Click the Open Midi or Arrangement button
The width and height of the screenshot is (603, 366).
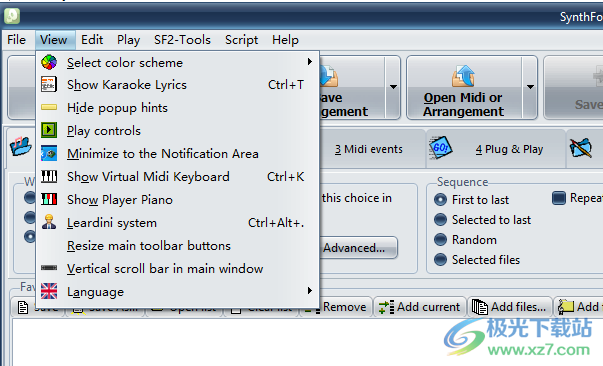click(464, 88)
